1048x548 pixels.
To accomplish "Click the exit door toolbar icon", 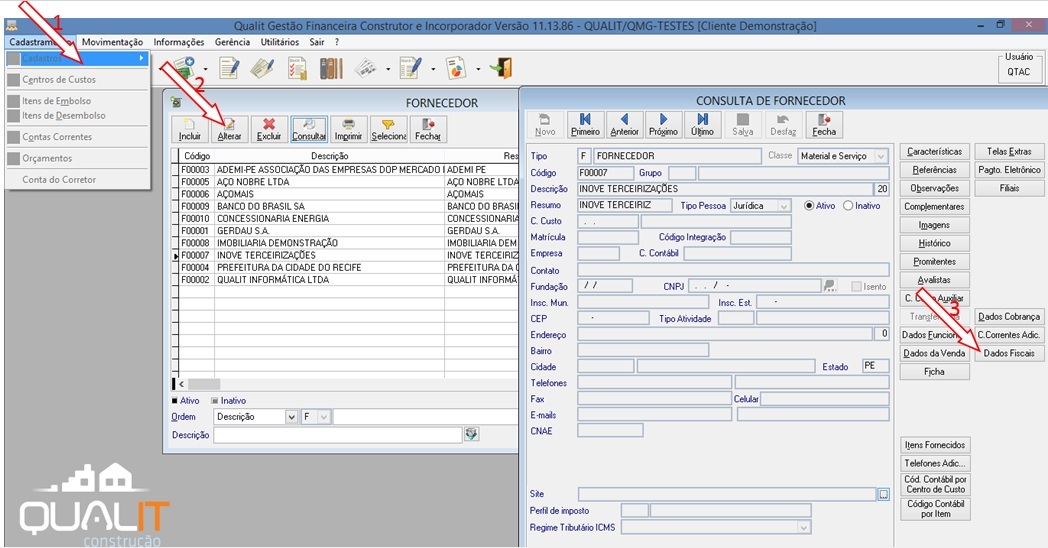I will coord(501,68).
